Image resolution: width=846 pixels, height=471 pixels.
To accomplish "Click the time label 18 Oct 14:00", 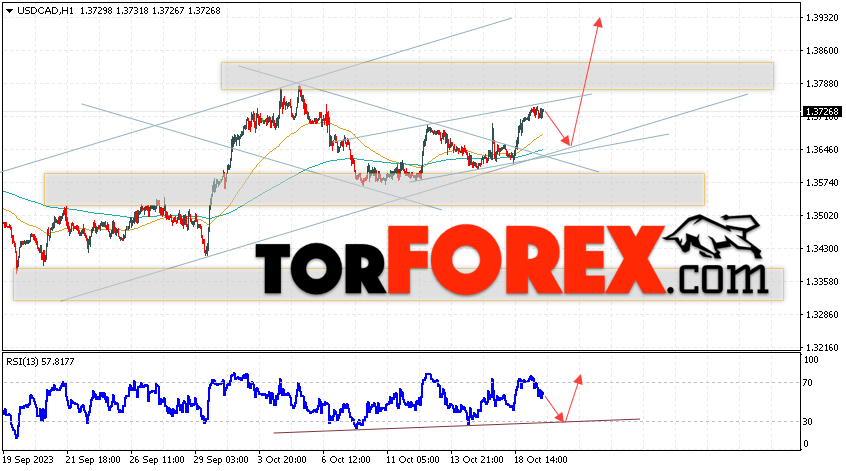I will point(541,460).
